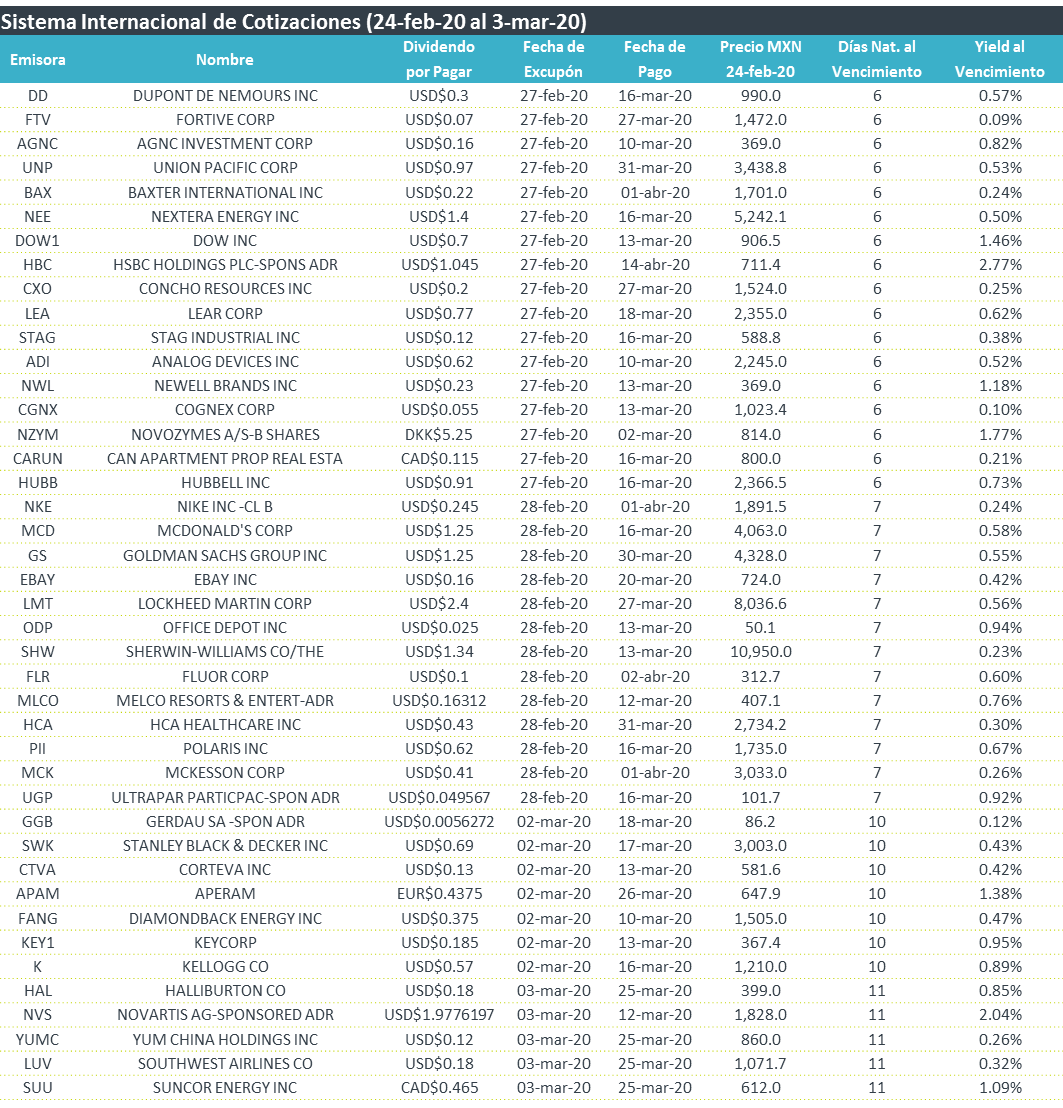Select the 'DD' ticker cell
1063x1108 pixels.
37,95
